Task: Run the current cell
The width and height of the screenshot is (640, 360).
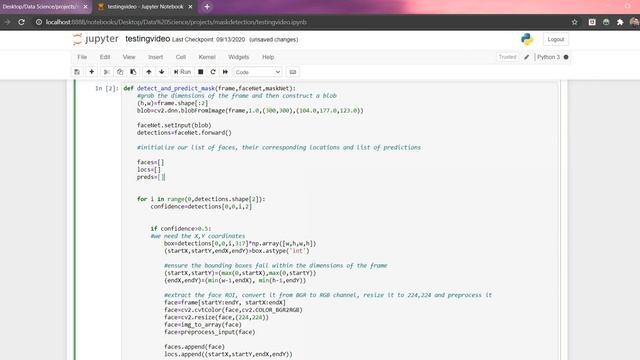Action: pyautogui.click(x=182, y=72)
